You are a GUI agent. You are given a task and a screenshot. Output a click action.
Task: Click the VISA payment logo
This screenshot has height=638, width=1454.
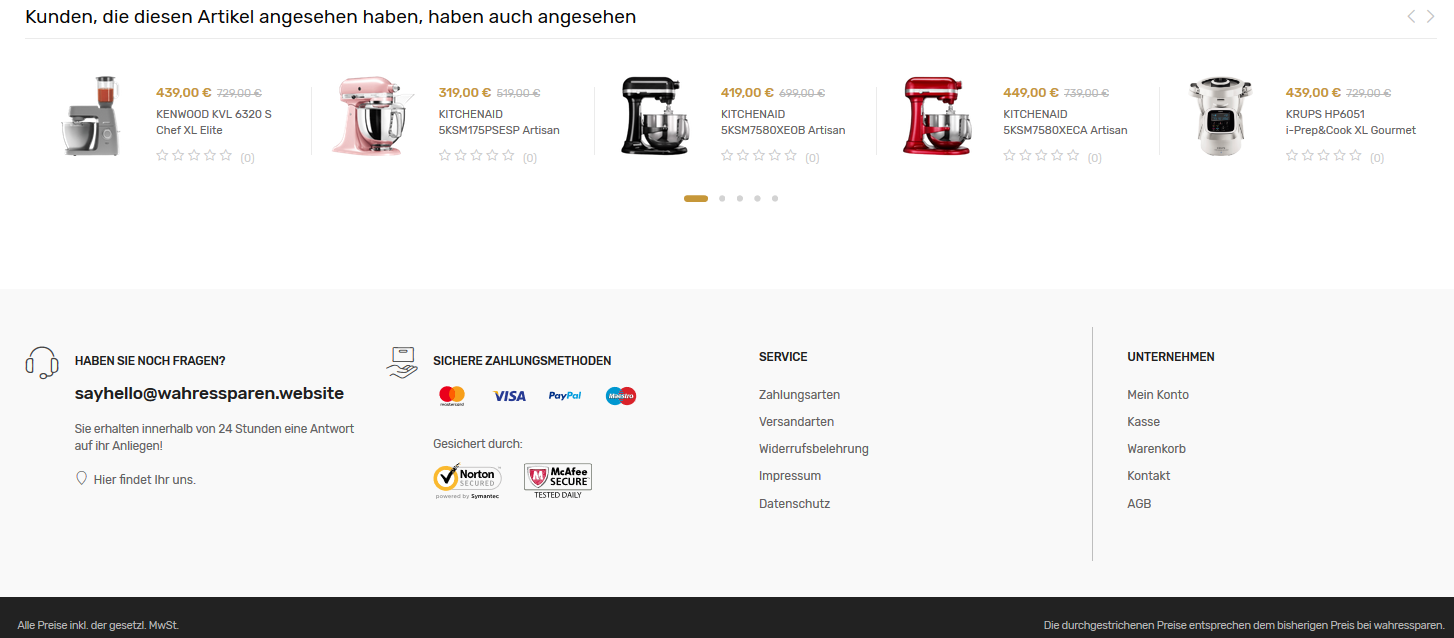pos(509,396)
